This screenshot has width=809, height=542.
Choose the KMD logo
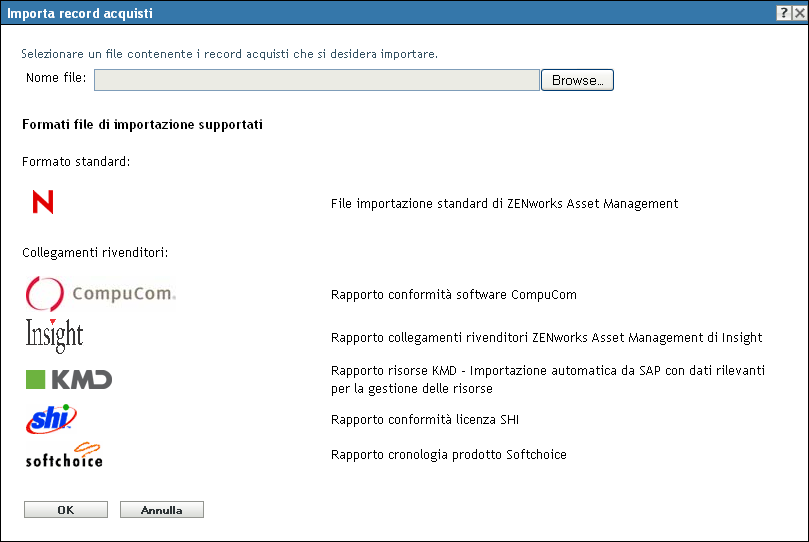pyautogui.click(x=69, y=380)
